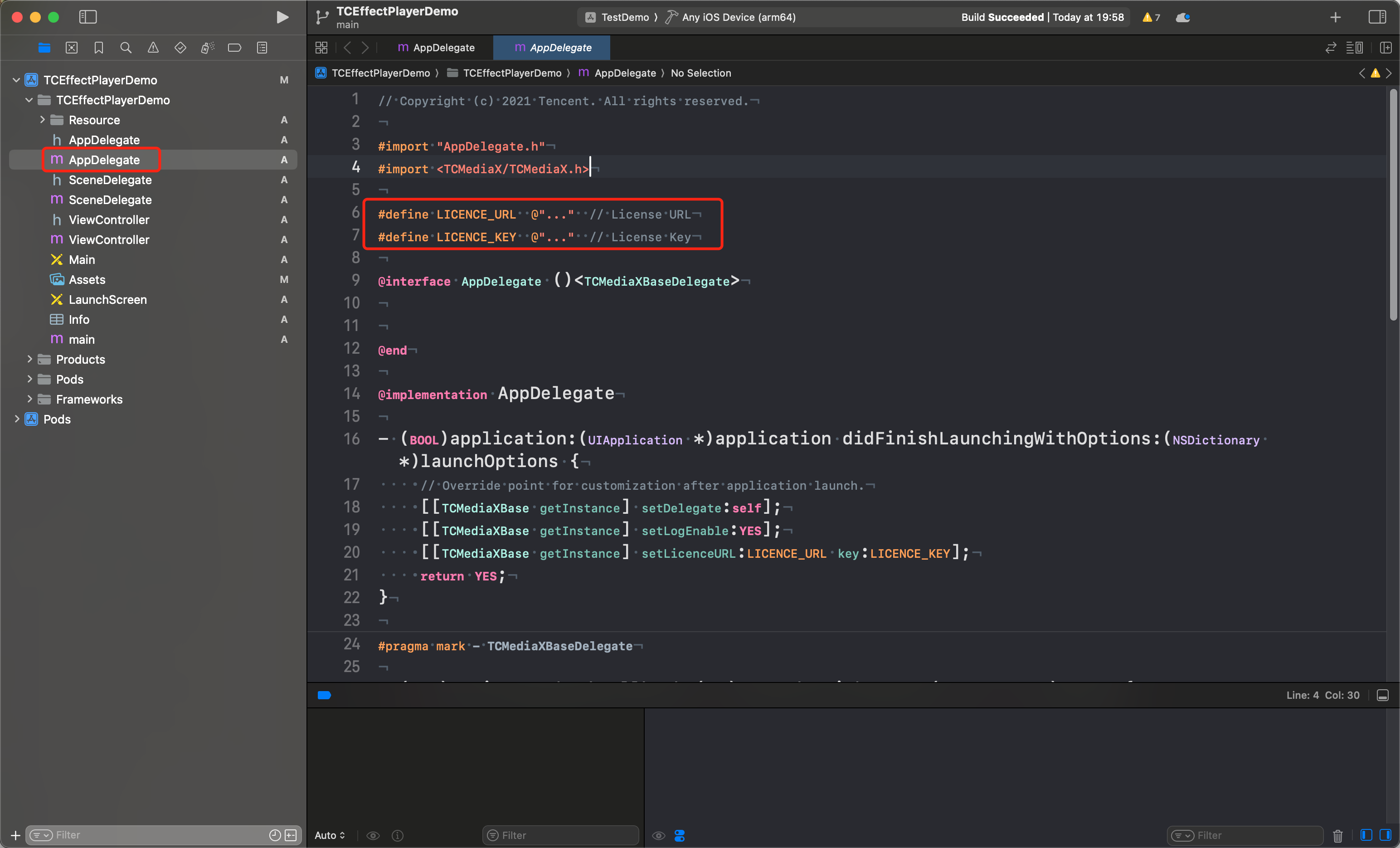Screen dimensions: 1400x848
Task: Click AppDelegate in the jump bar
Action: click(x=617, y=73)
